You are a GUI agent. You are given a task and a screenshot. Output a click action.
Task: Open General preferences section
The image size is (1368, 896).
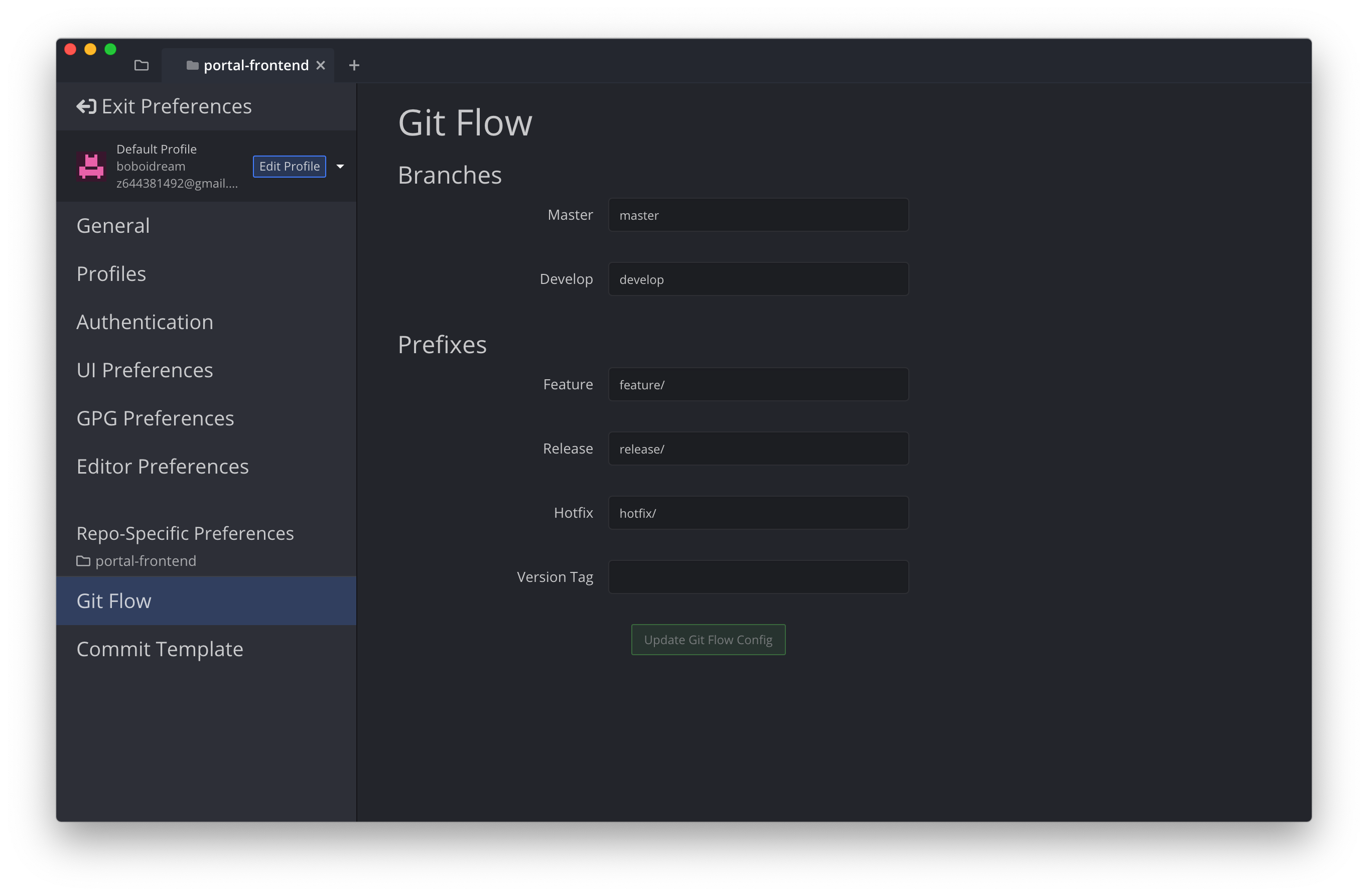(113, 226)
